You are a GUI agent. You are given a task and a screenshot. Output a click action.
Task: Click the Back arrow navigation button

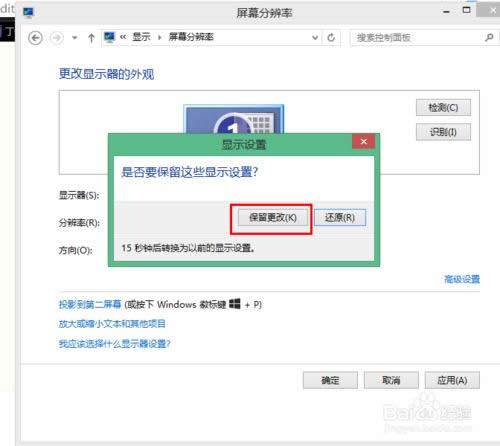[35, 38]
